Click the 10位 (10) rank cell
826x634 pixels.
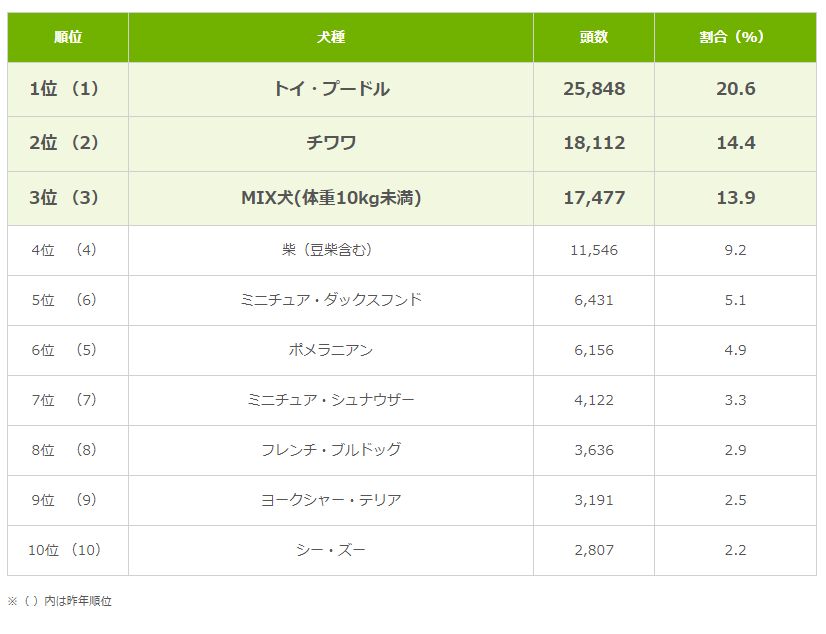(67, 550)
